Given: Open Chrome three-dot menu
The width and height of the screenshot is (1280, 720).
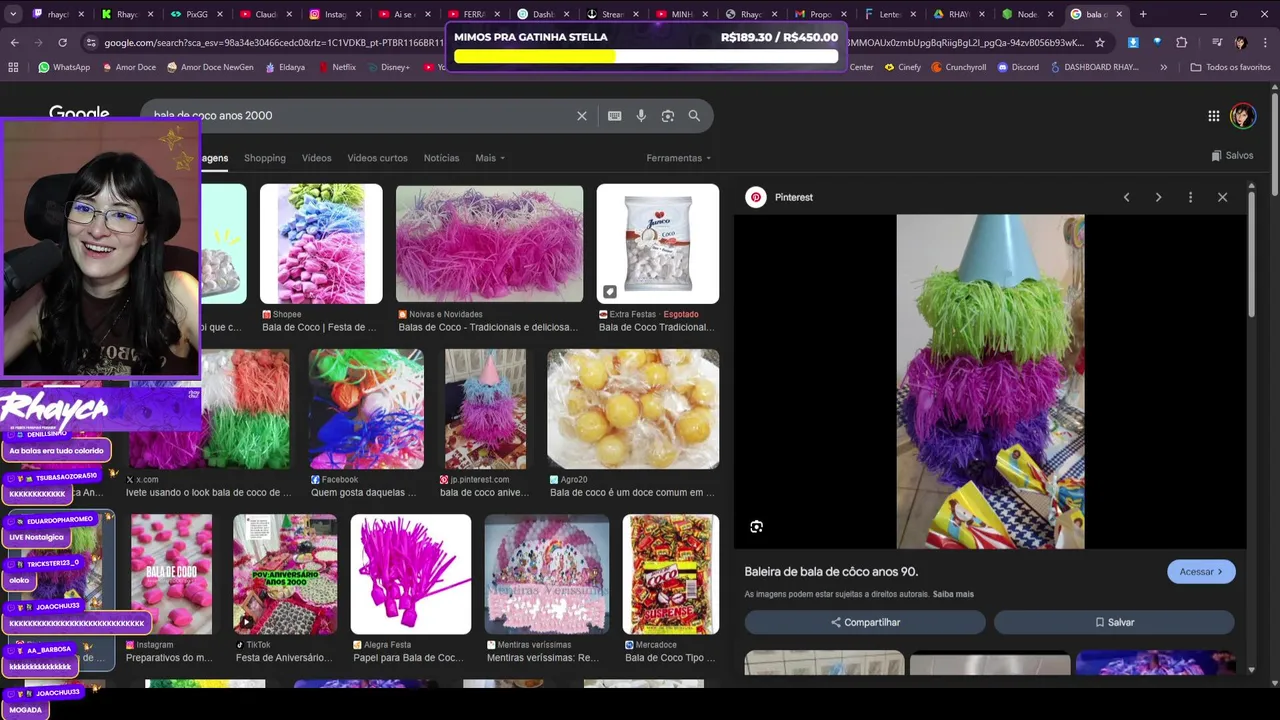Looking at the screenshot, I should 1265,43.
